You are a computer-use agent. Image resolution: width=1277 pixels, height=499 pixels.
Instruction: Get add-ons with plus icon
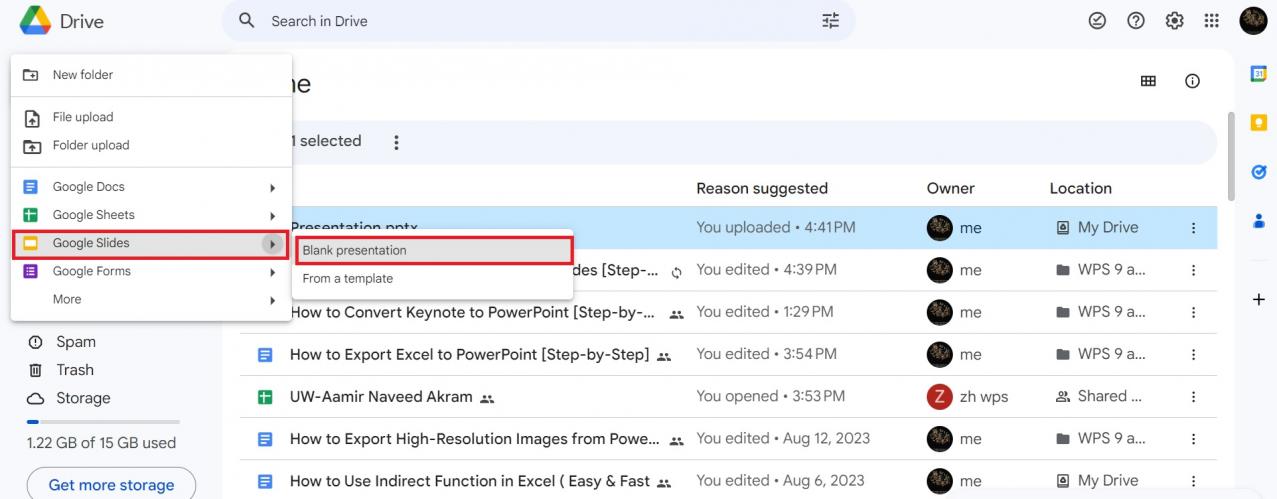[1259, 300]
